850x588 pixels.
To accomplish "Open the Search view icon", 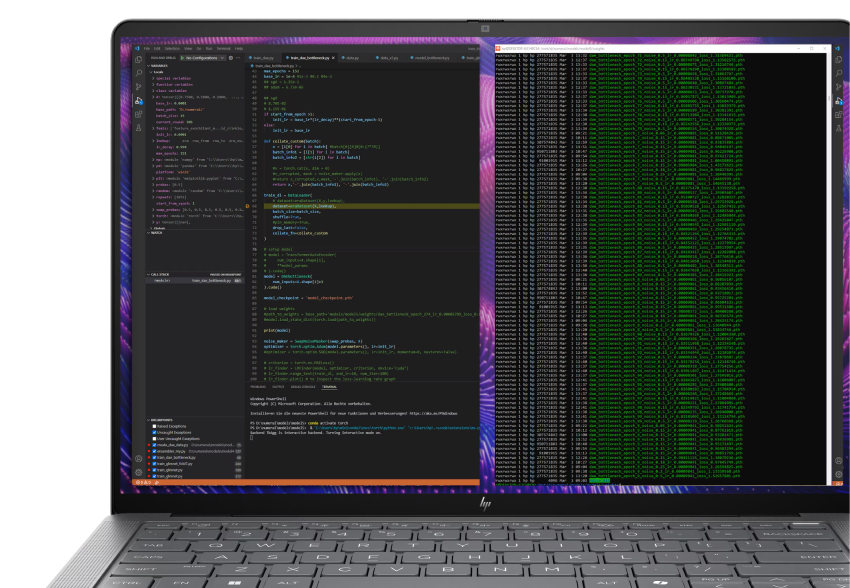I will [x=139, y=74].
